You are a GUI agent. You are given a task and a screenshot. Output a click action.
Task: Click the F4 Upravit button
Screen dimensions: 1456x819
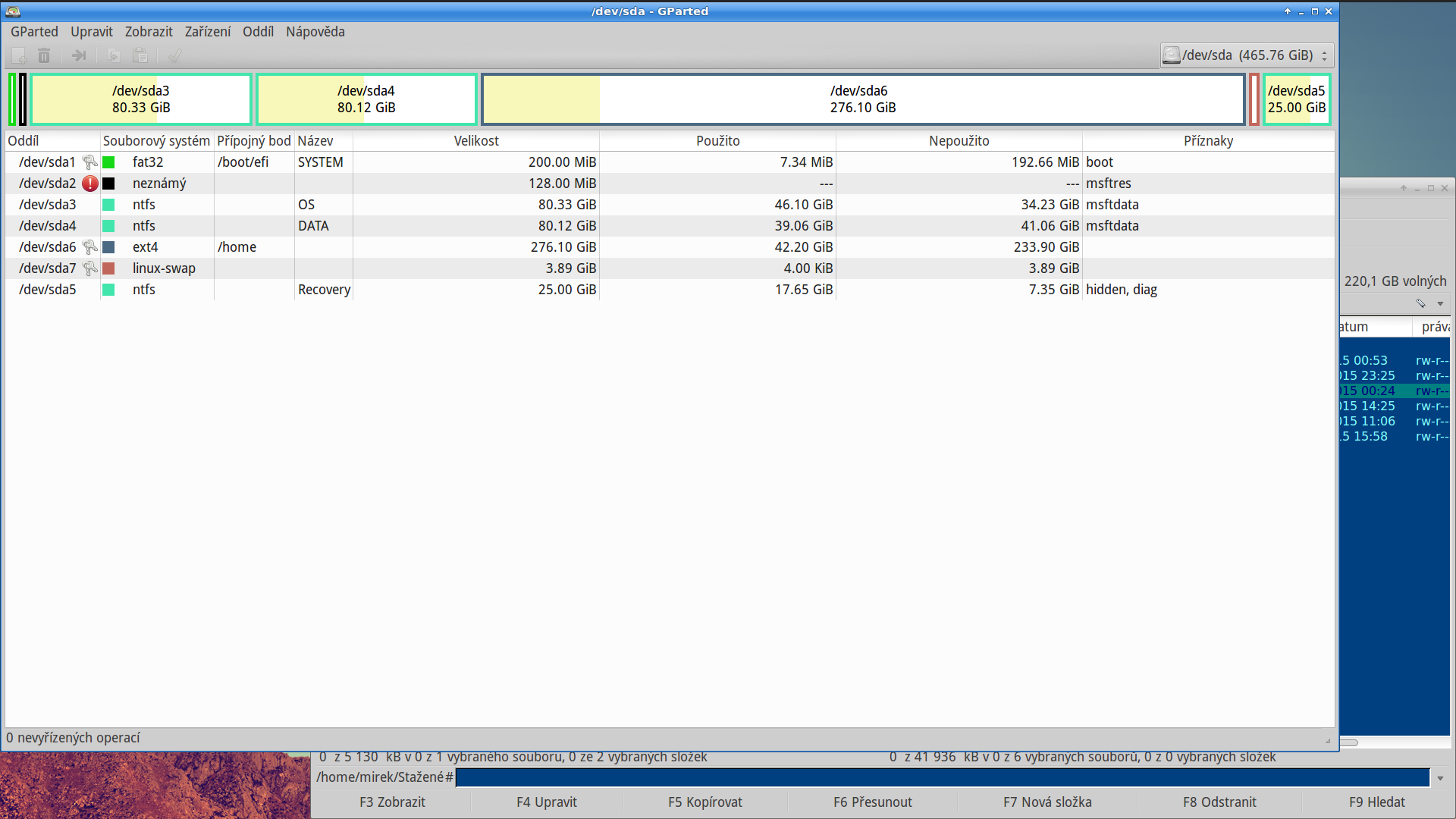click(x=547, y=802)
